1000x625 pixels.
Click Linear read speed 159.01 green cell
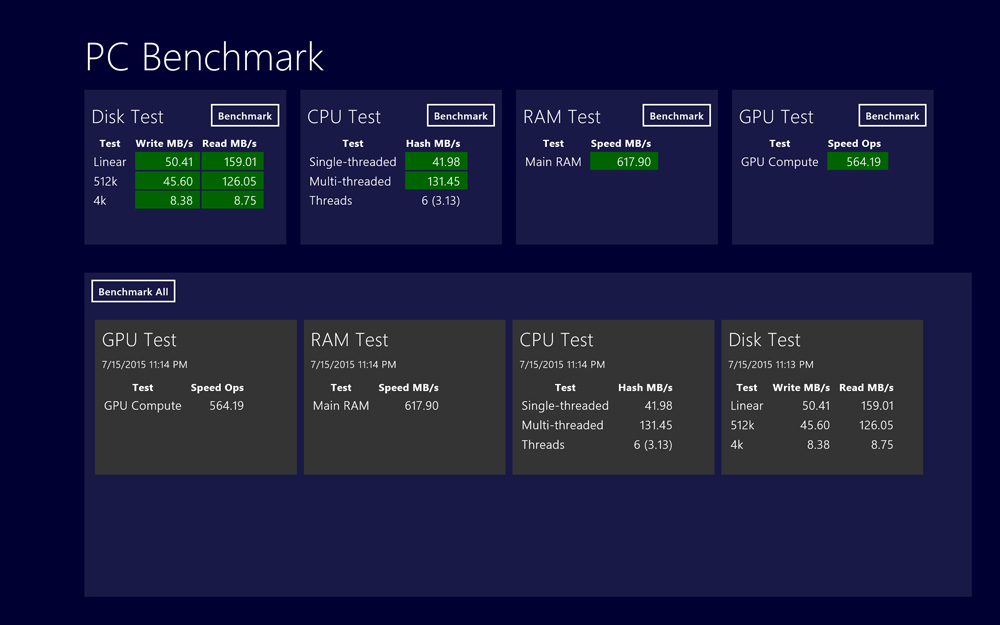point(232,162)
